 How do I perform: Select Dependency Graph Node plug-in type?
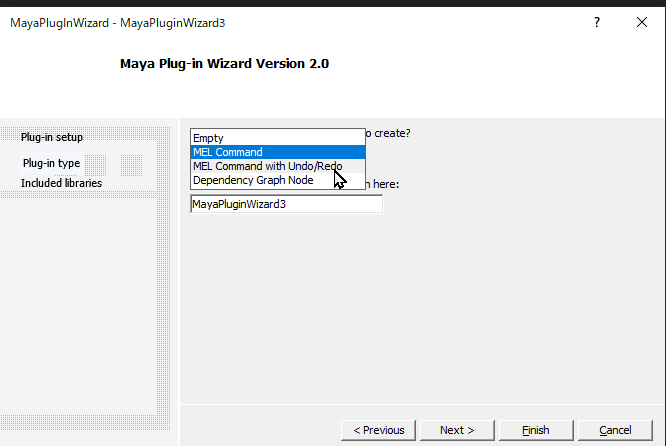coord(253,180)
